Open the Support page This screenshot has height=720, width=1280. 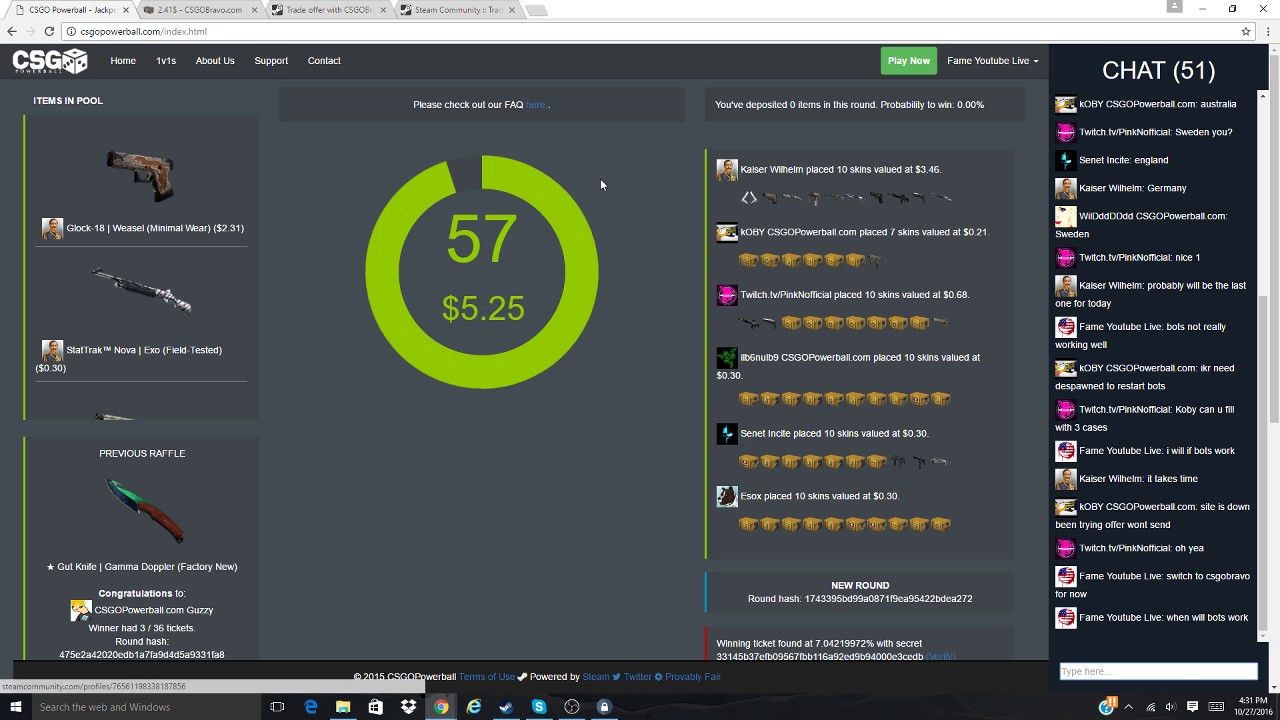pos(271,61)
